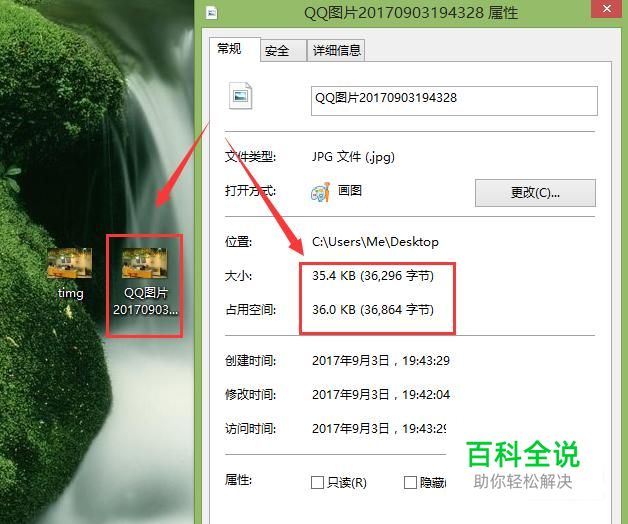Click the timg file name label on desktop

tap(70, 293)
